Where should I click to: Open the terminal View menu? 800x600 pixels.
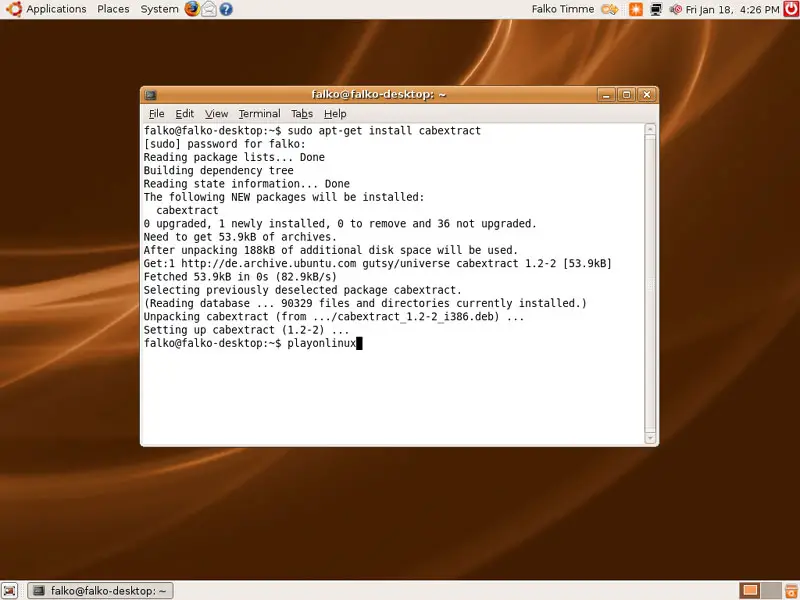216,114
